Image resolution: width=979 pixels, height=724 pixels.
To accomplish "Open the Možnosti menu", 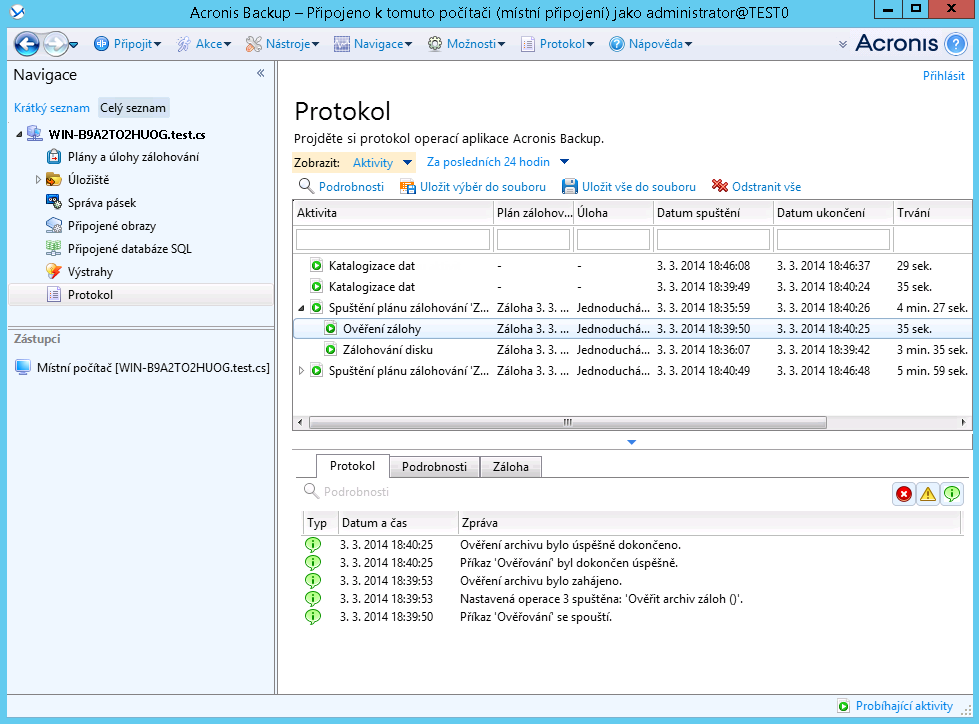I will [466, 44].
